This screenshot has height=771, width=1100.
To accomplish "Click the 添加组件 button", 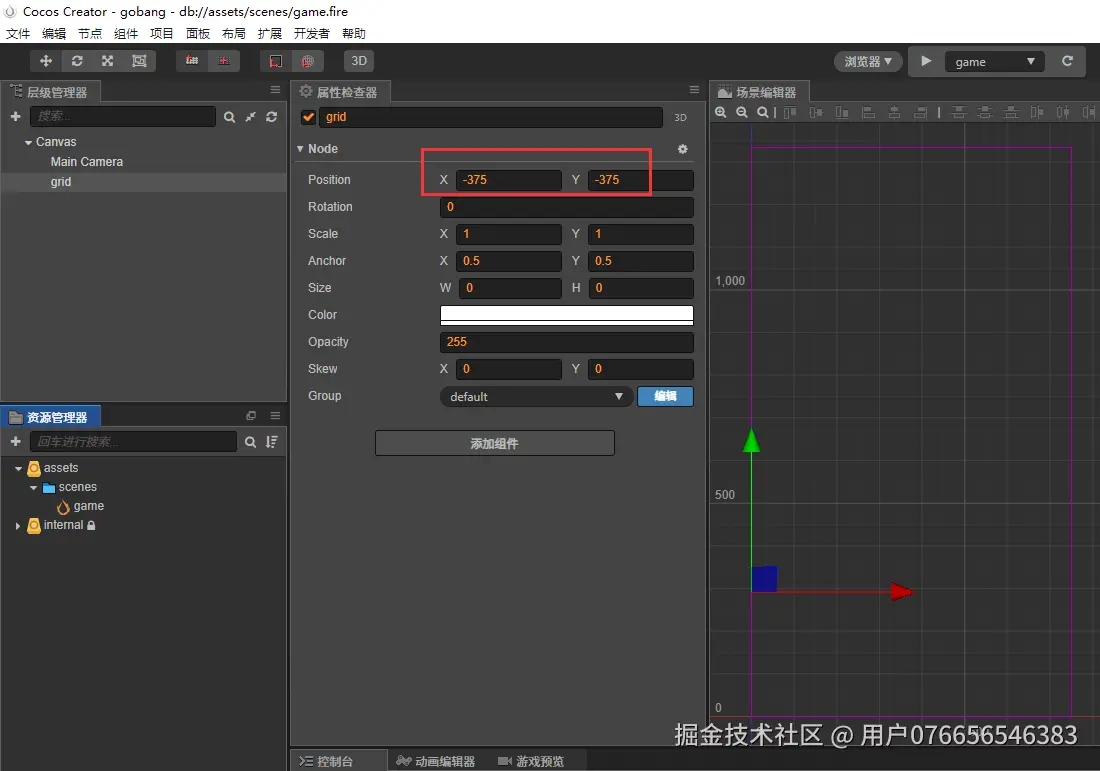I will tap(495, 443).
